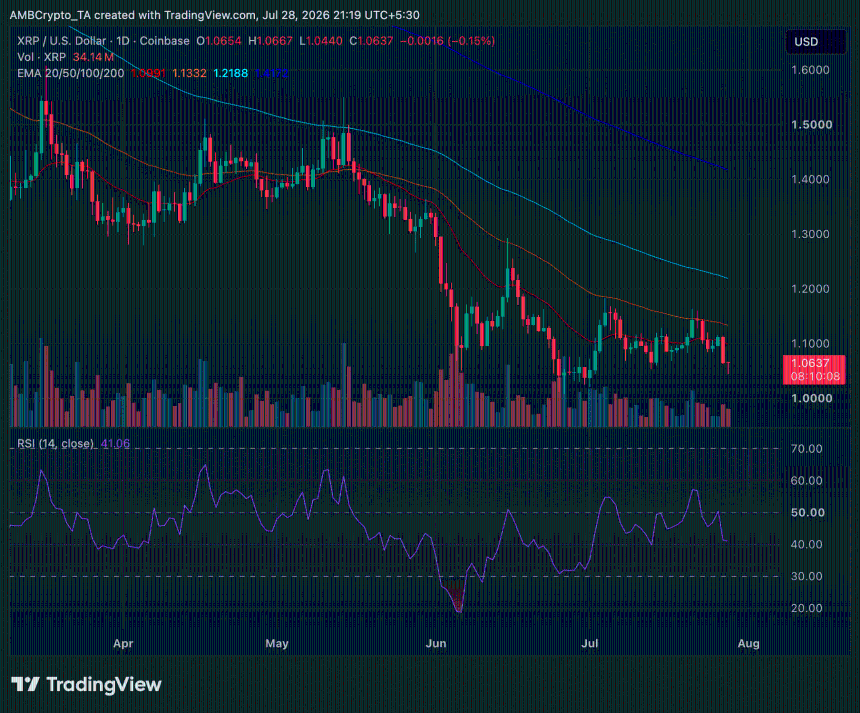The width and height of the screenshot is (860, 713).
Task: Click the 1.3000 price axis label
Action: pyautogui.click(x=810, y=234)
